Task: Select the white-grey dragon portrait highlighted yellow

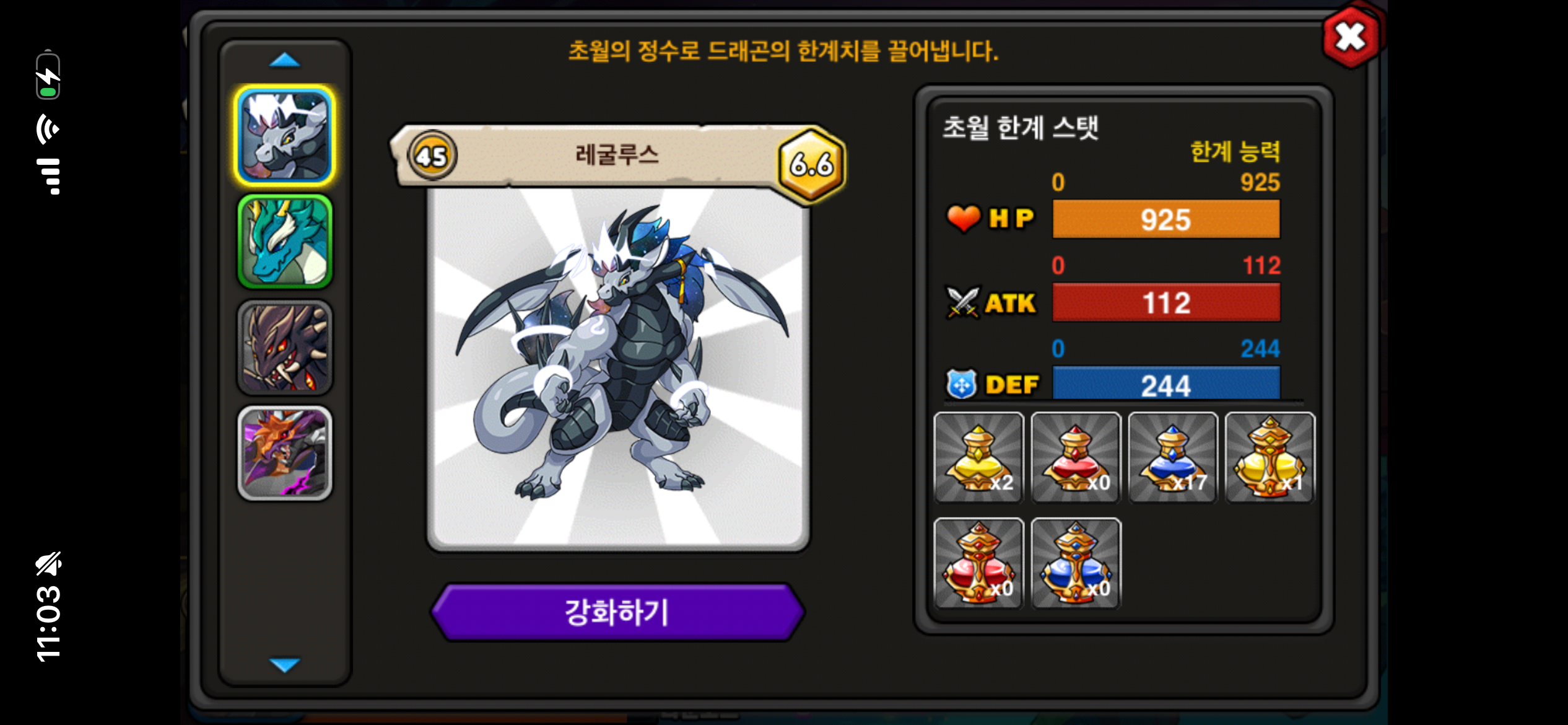Action: [285, 136]
